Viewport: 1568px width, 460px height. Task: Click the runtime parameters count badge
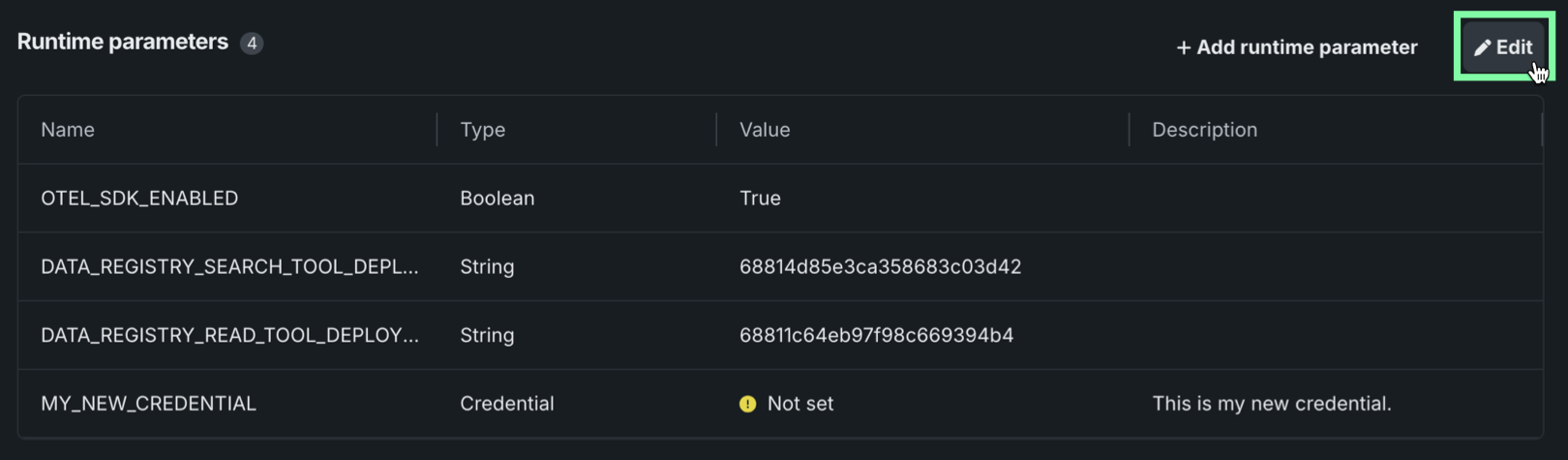(x=252, y=43)
